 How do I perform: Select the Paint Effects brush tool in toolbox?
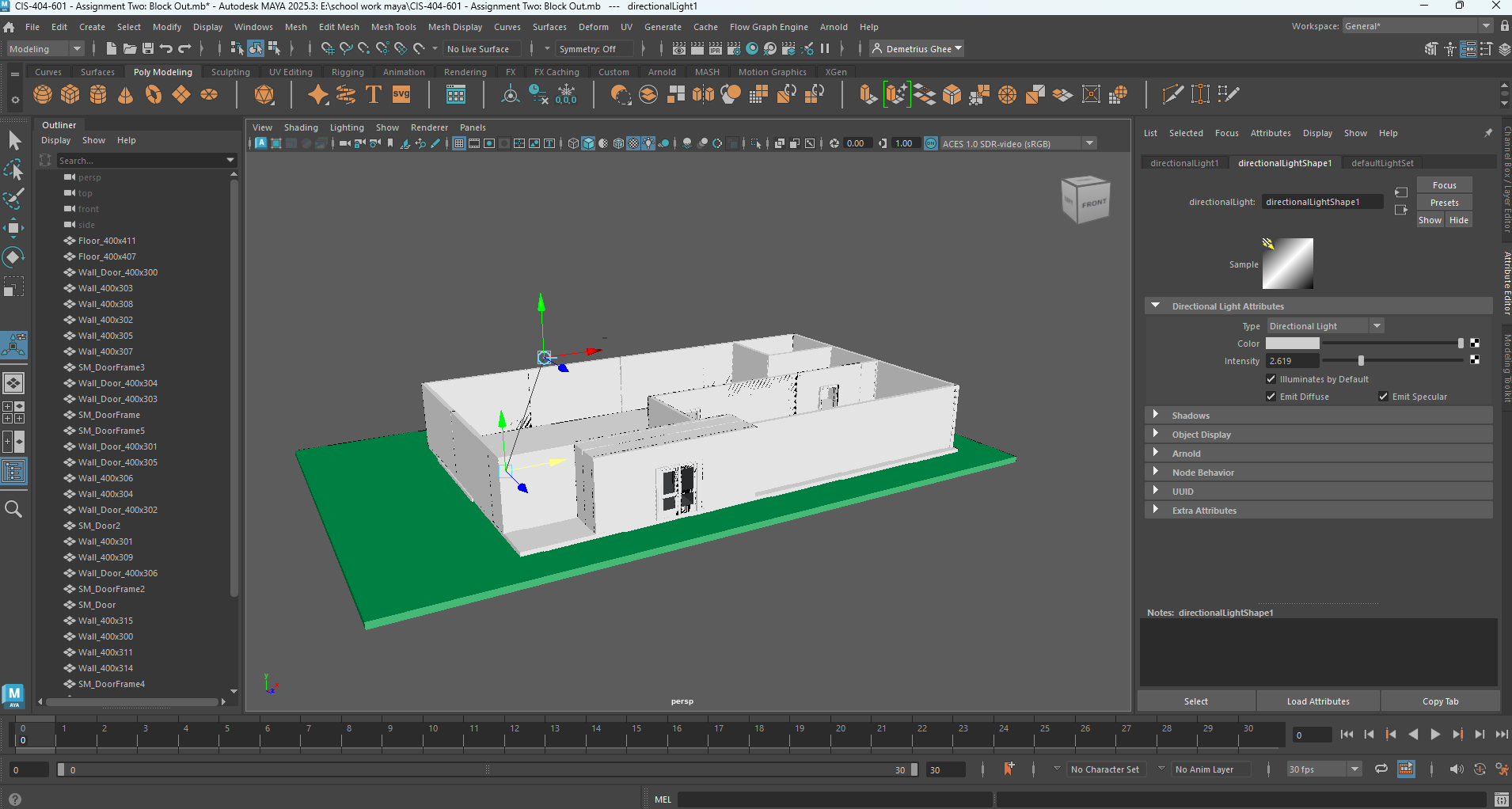click(x=13, y=199)
